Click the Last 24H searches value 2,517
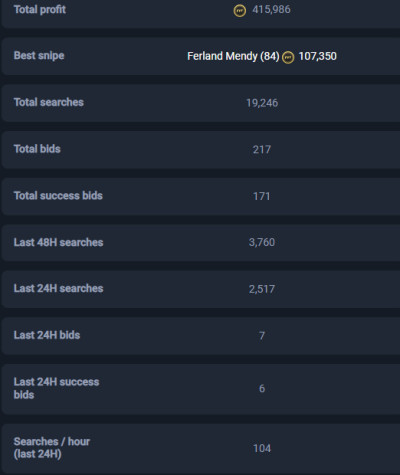 point(262,289)
